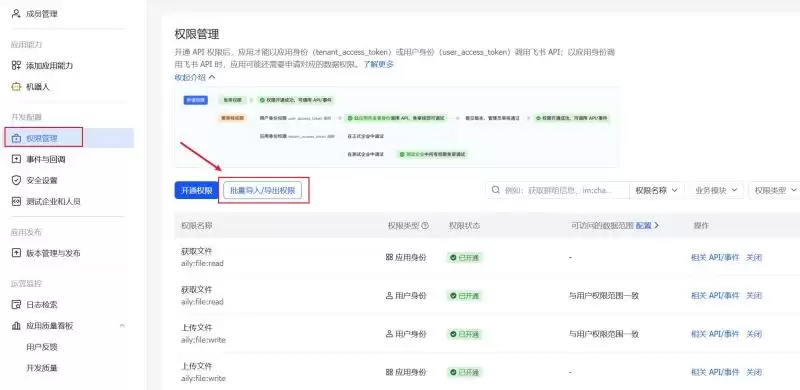Click 用户身份 icon in 上传文件 aily:file:write third row
The image size is (800, 390).
coord(389,334)
